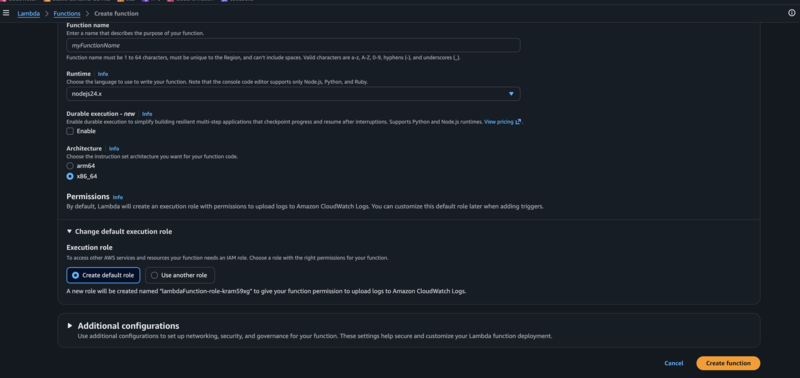The image size is (800, 378).
Task: Expand Additional configurations section
Action: click(70, 325)
